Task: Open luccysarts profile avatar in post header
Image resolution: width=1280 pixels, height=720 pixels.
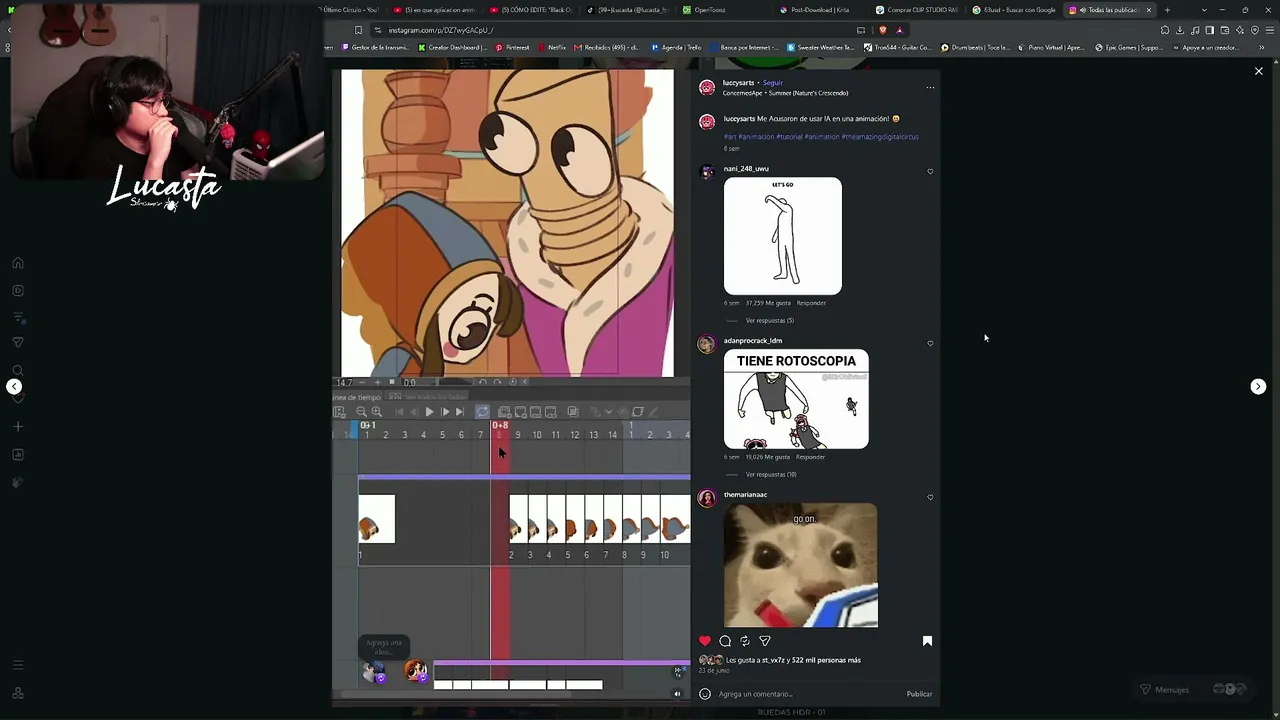Action: click(x=707, y=88)
